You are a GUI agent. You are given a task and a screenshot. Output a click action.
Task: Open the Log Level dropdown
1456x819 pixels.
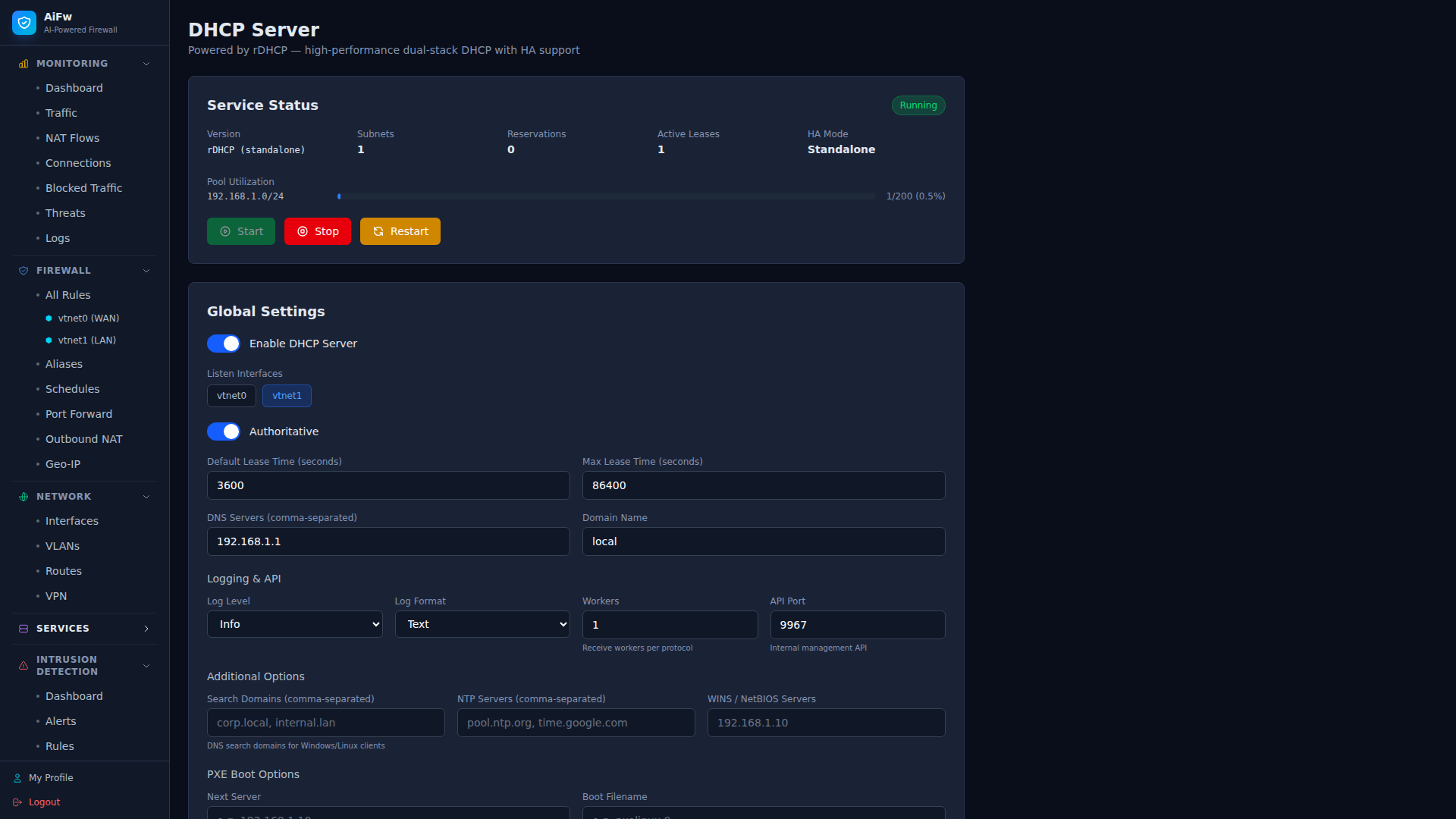(x=294, y=624)
